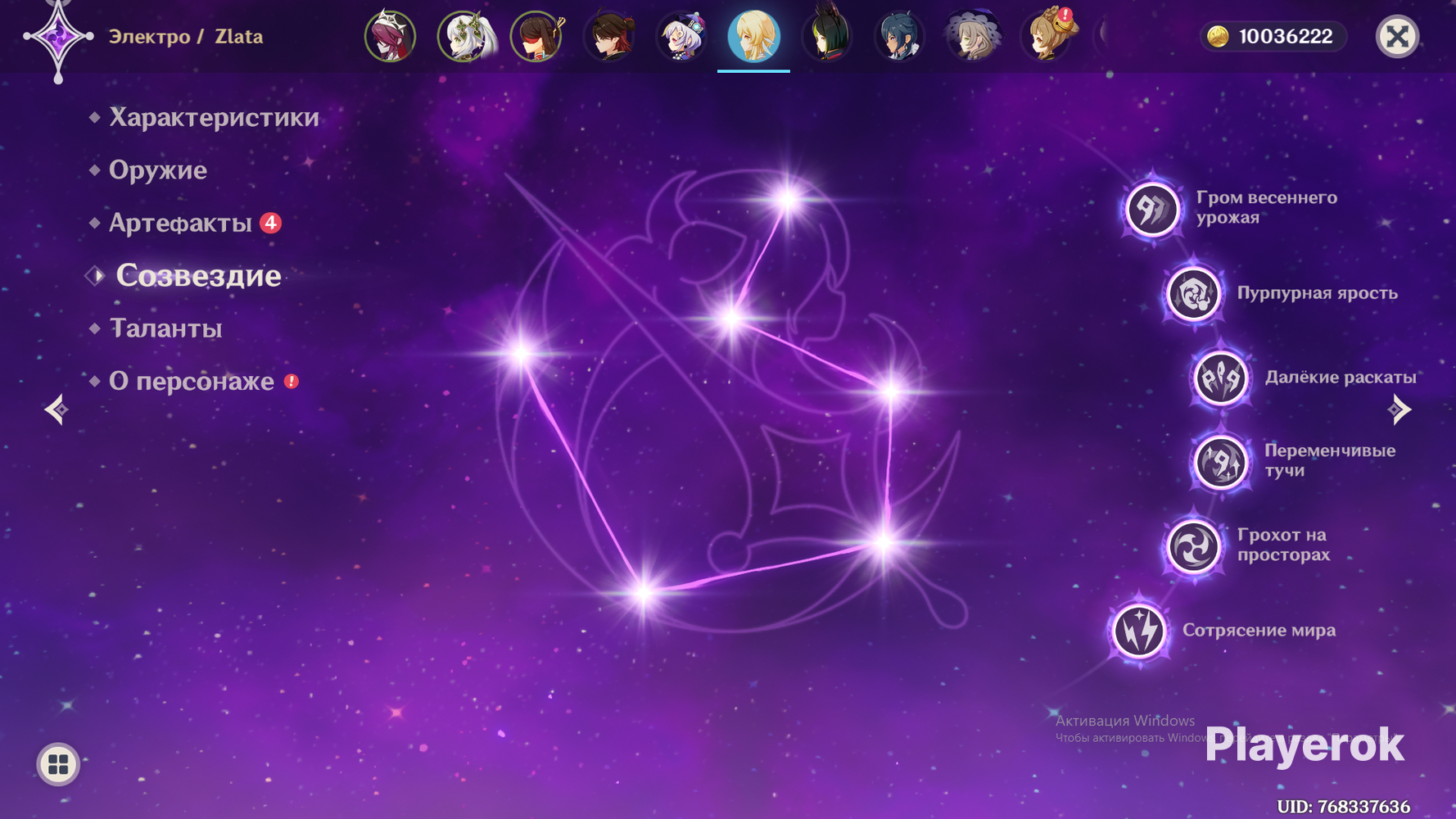This screenshot has width=1456, height=819.
Task: Select the portrait with red blindfold and hairpin
Action: [x=536, y=36]
